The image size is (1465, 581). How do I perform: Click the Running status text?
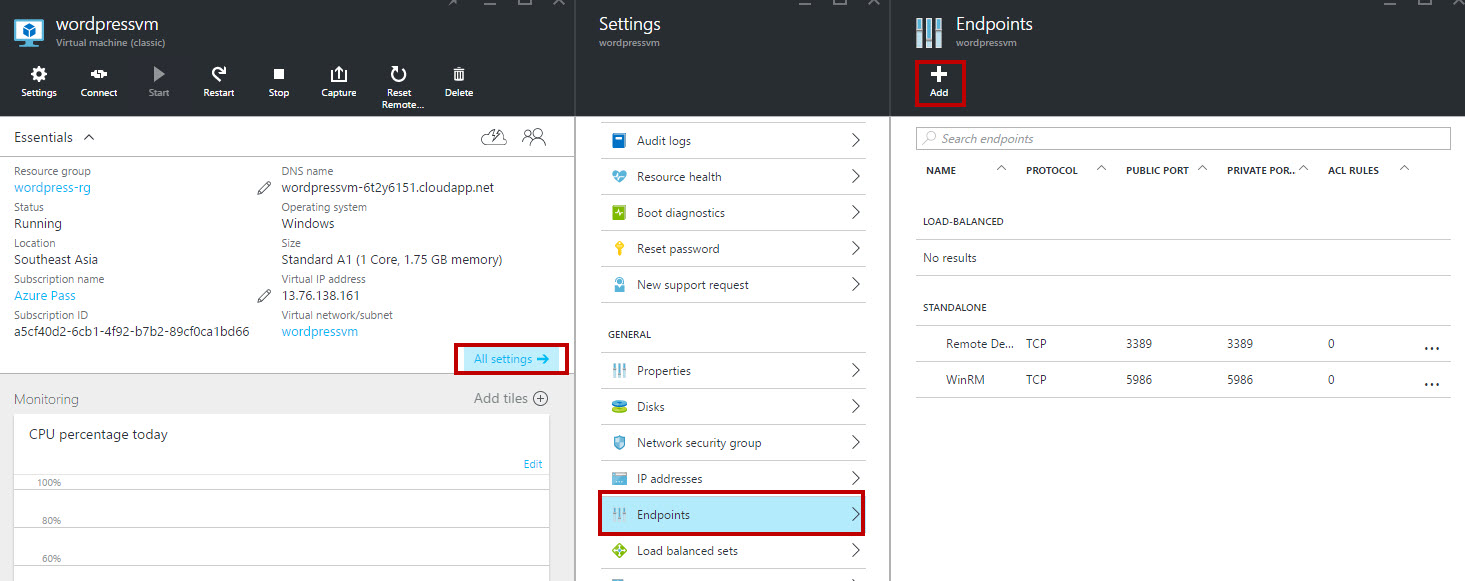[x=38, y=224]
